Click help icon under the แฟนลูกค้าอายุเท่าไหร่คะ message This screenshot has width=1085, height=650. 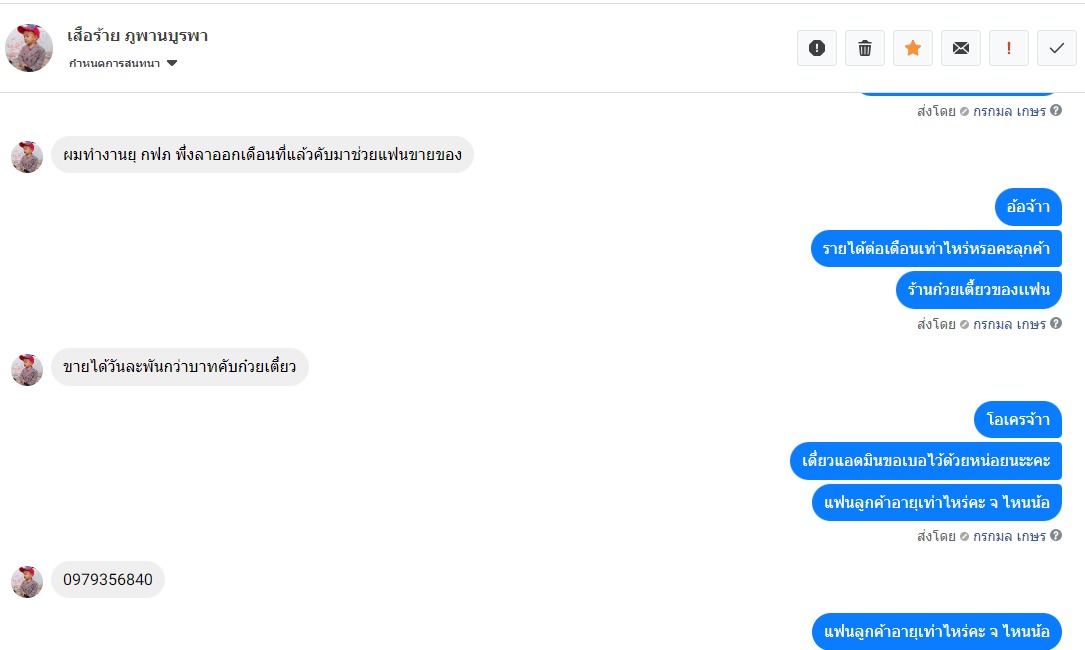1056,536
